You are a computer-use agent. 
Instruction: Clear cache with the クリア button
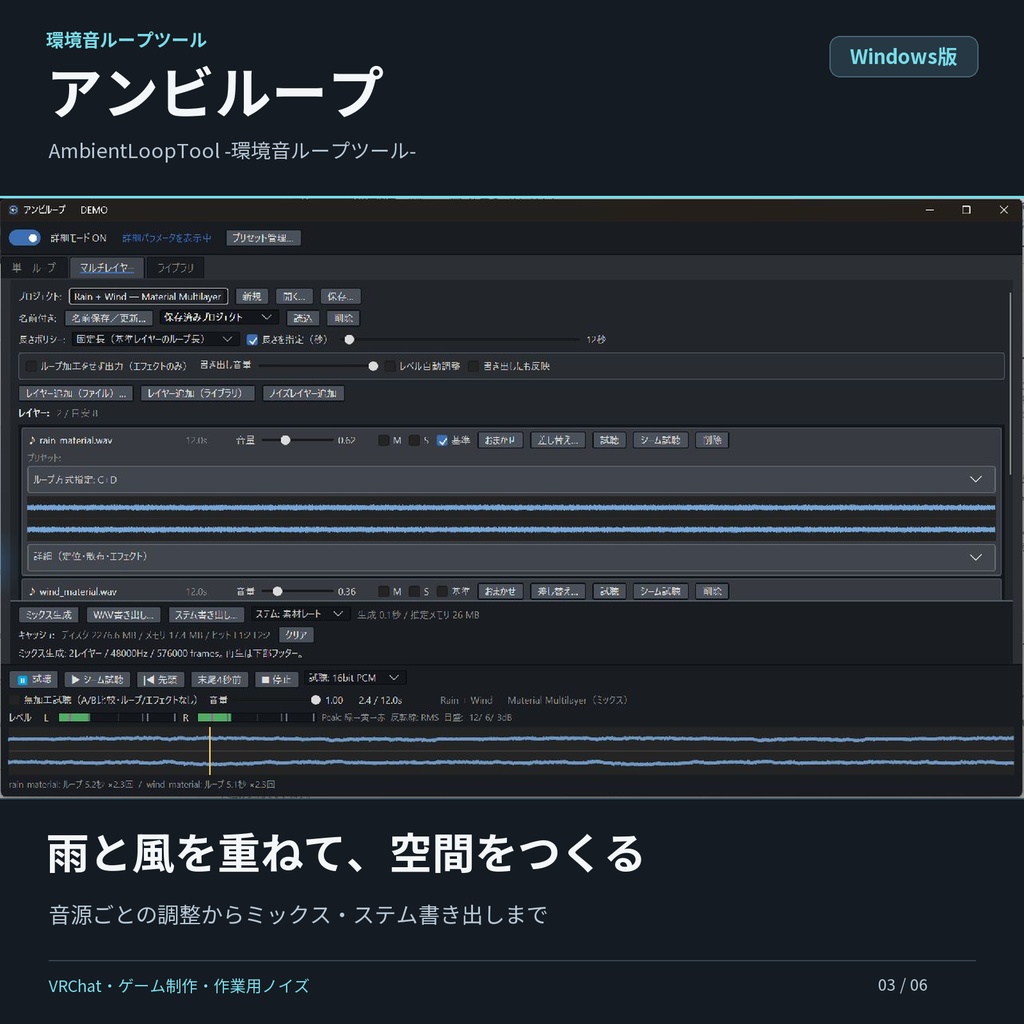(x=296, y=635)
